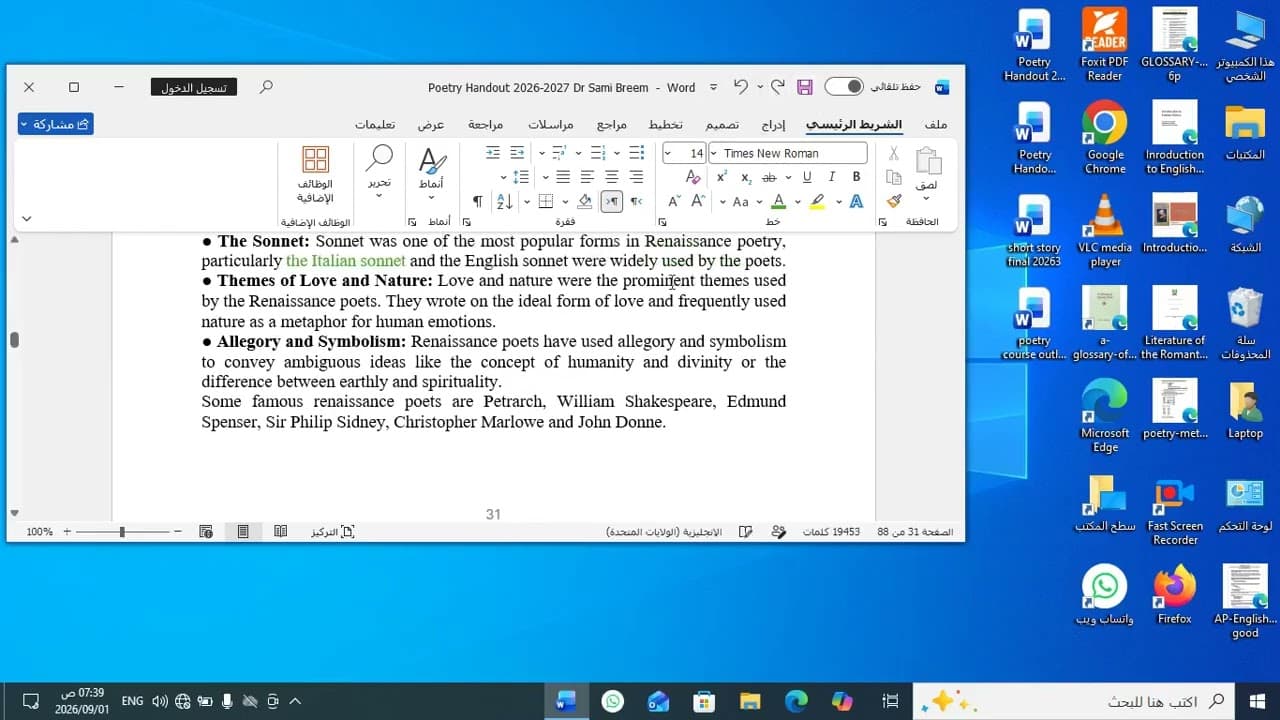This screenshot has height=720, width=1280.
Task: Open the مراجعة (Review) tab
Action: click(486, 125)
